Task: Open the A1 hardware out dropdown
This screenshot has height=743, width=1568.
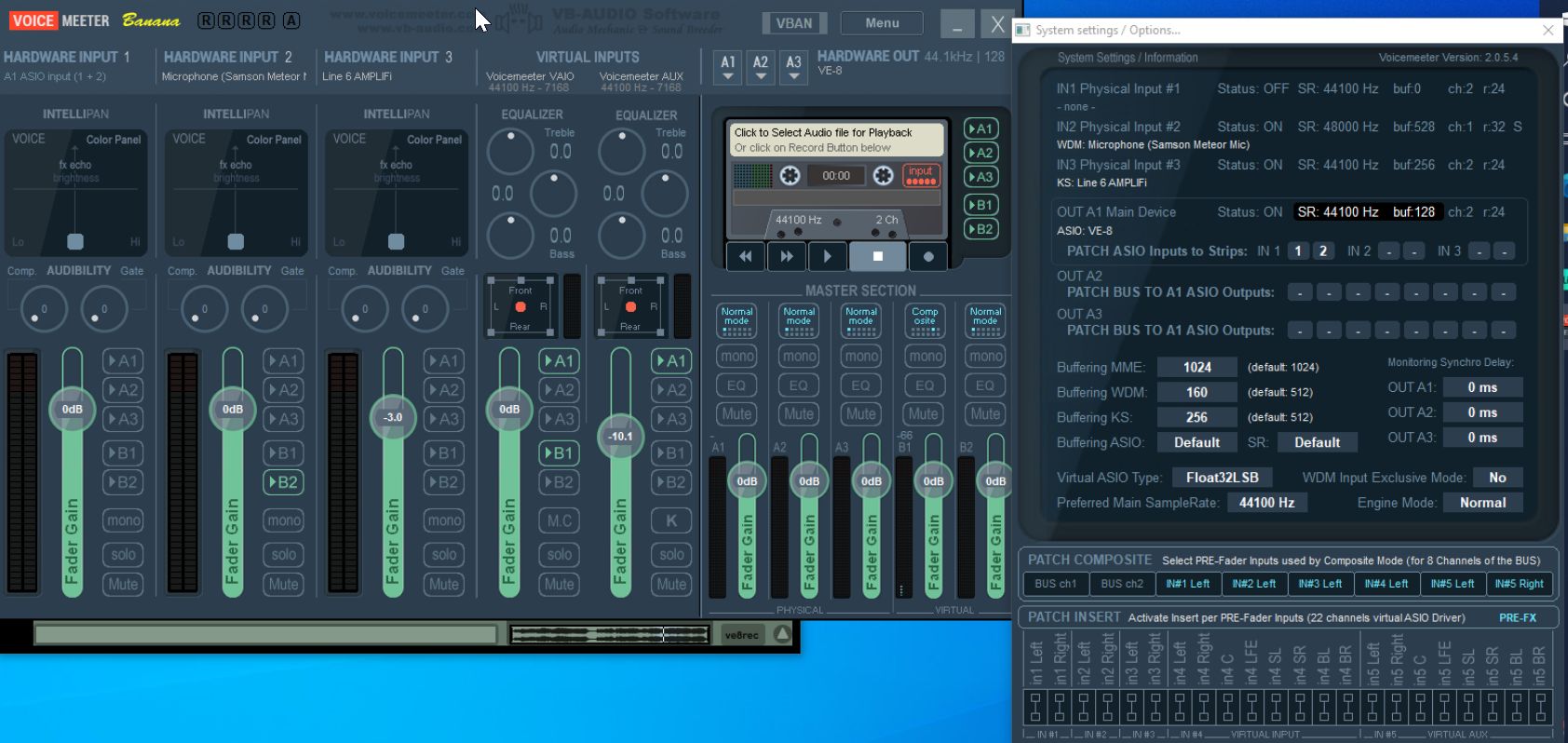Action: click(728, 67)
